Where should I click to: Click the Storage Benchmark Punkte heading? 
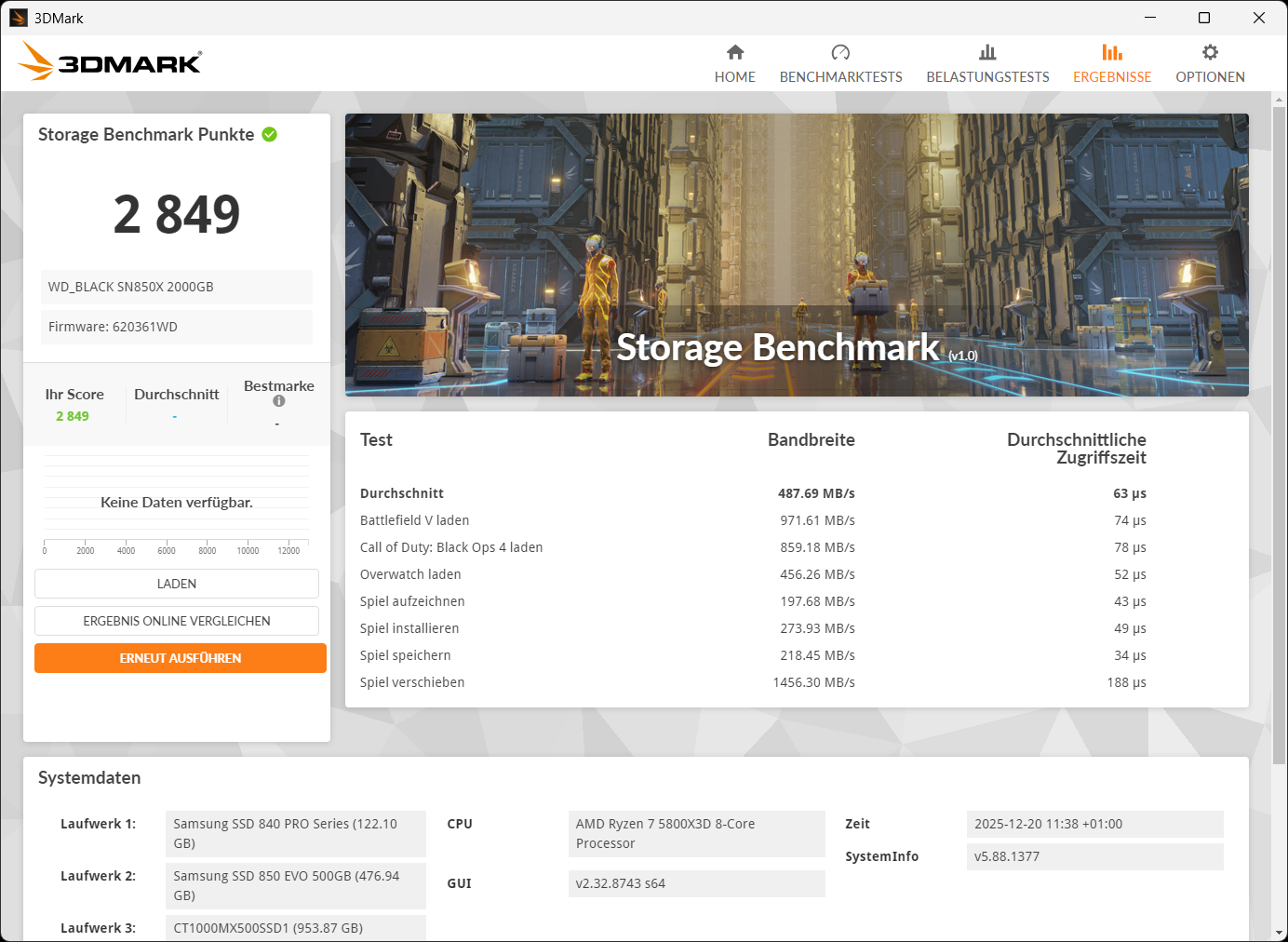click(146, 134)
